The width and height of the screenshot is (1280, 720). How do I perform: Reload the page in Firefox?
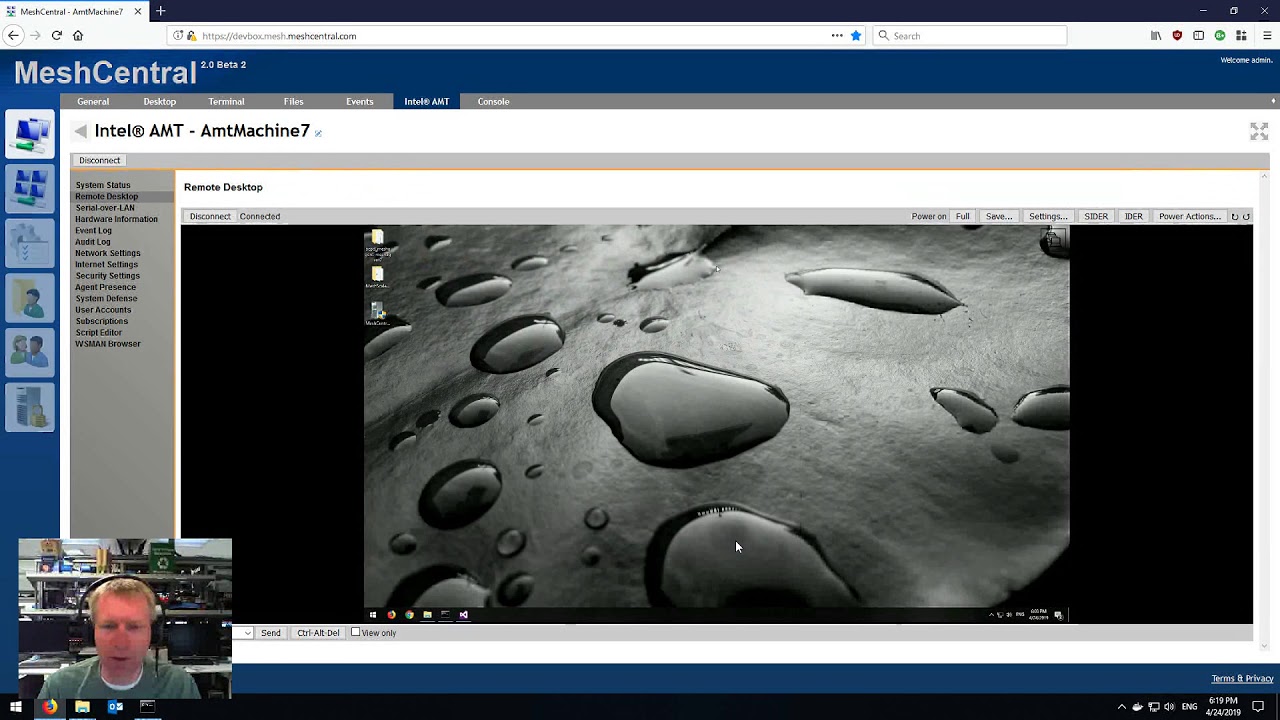coord(57,36)
